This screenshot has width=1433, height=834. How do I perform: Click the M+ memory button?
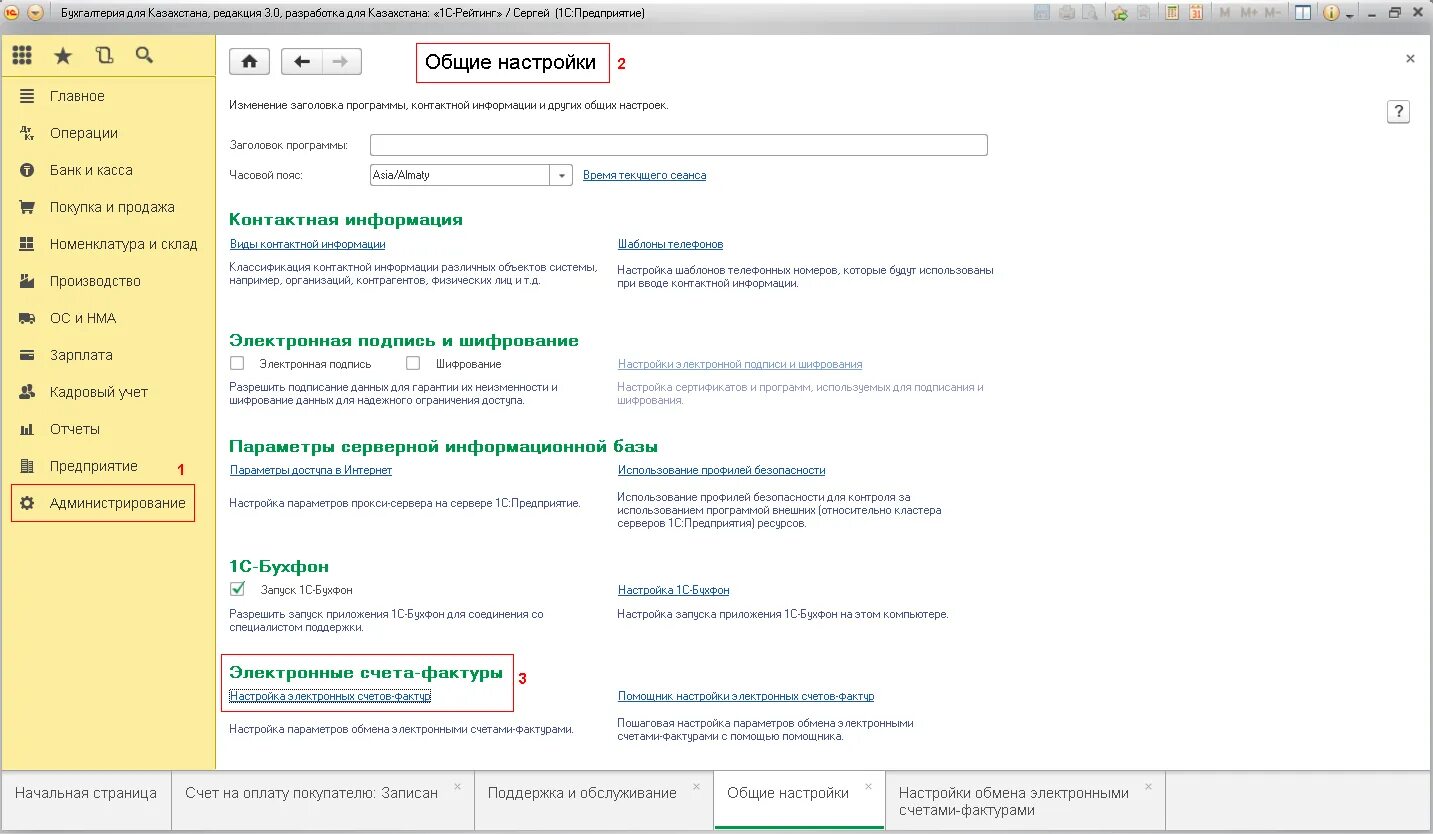[x=1249, y=13]
